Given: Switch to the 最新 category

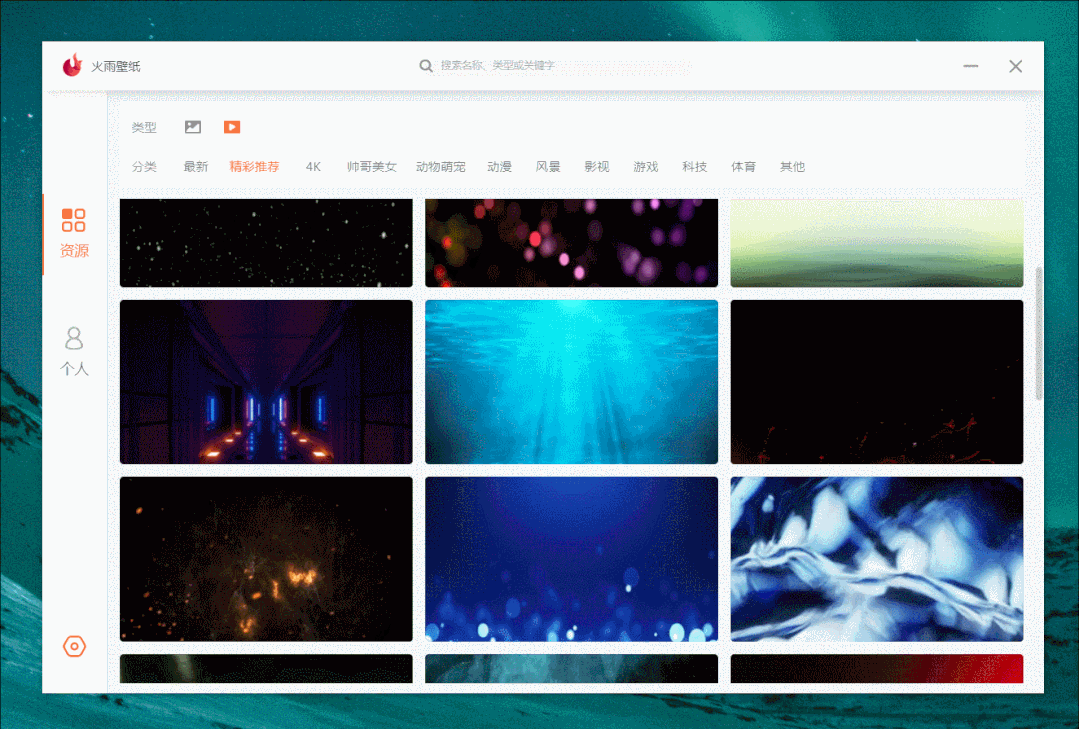Looking at the screenshot, I should (195, 167).
